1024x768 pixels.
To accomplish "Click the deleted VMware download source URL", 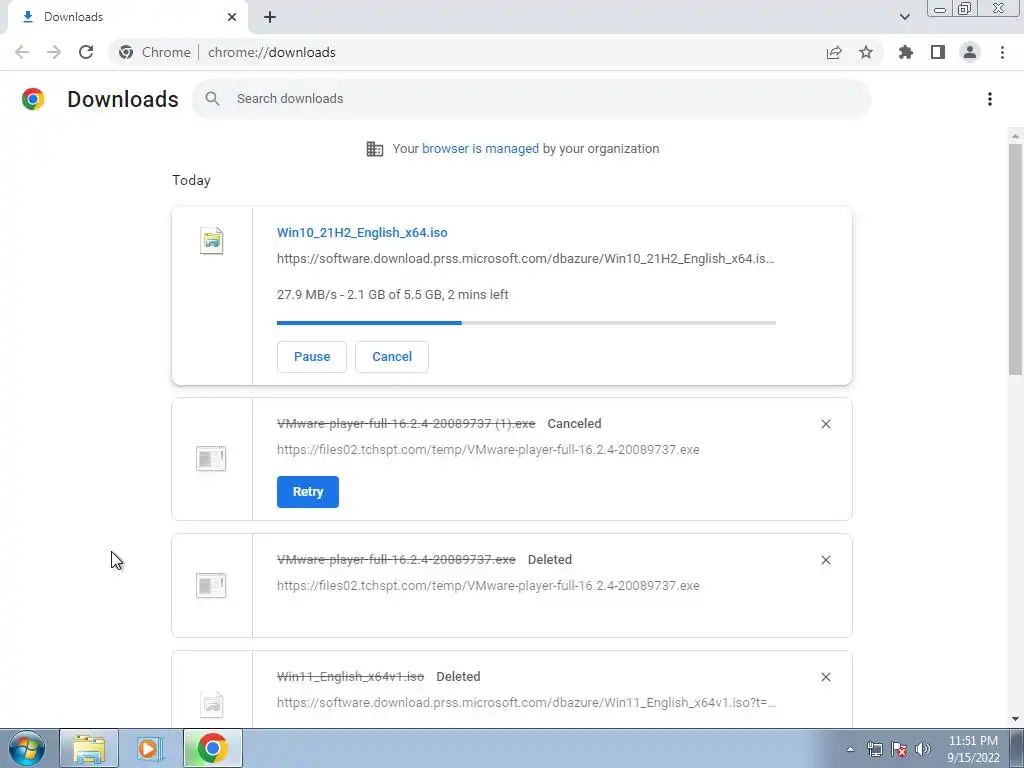I will [x=488, y=586].
